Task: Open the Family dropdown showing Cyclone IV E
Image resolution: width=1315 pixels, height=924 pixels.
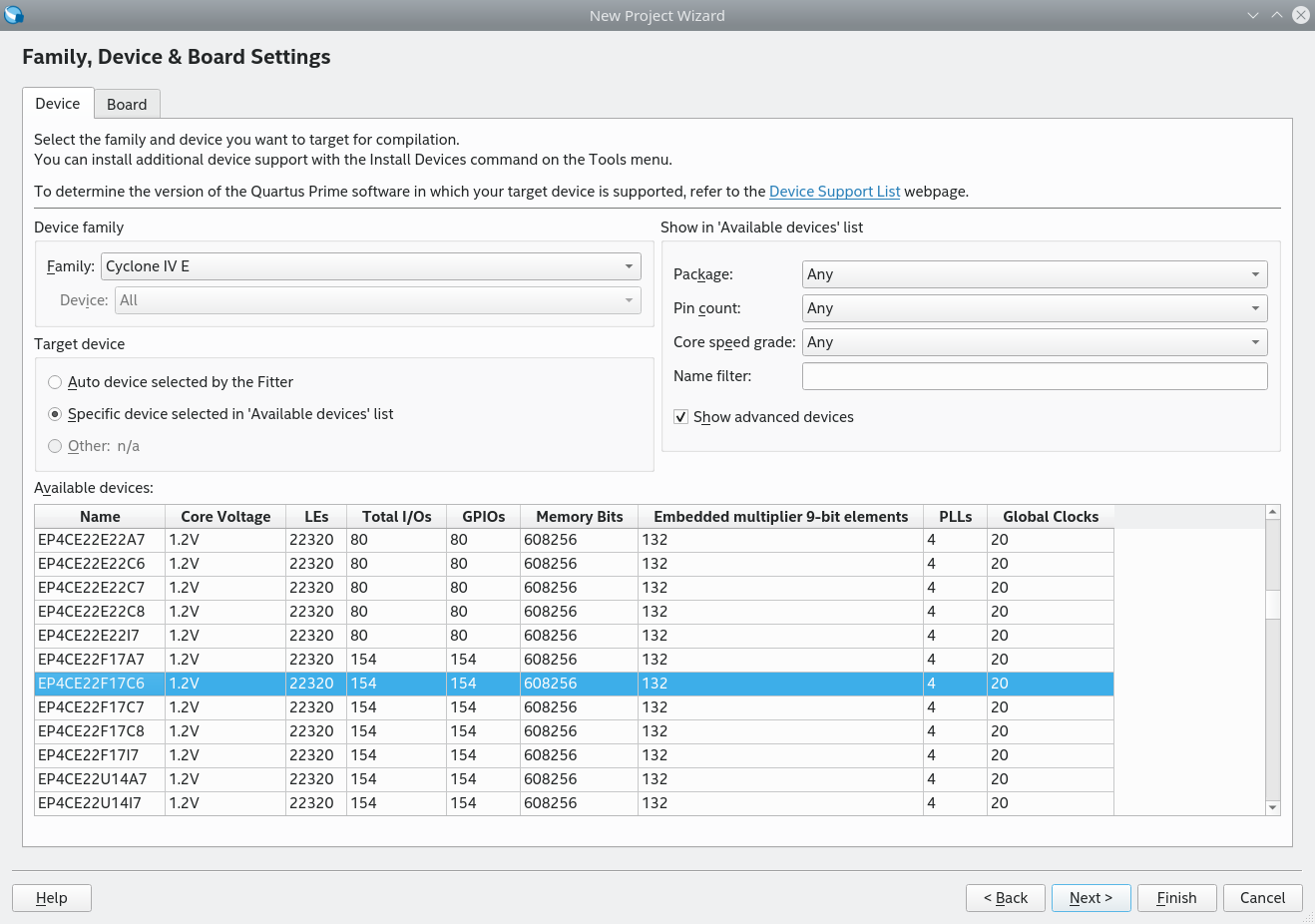Action: click(x=371, y=266)
